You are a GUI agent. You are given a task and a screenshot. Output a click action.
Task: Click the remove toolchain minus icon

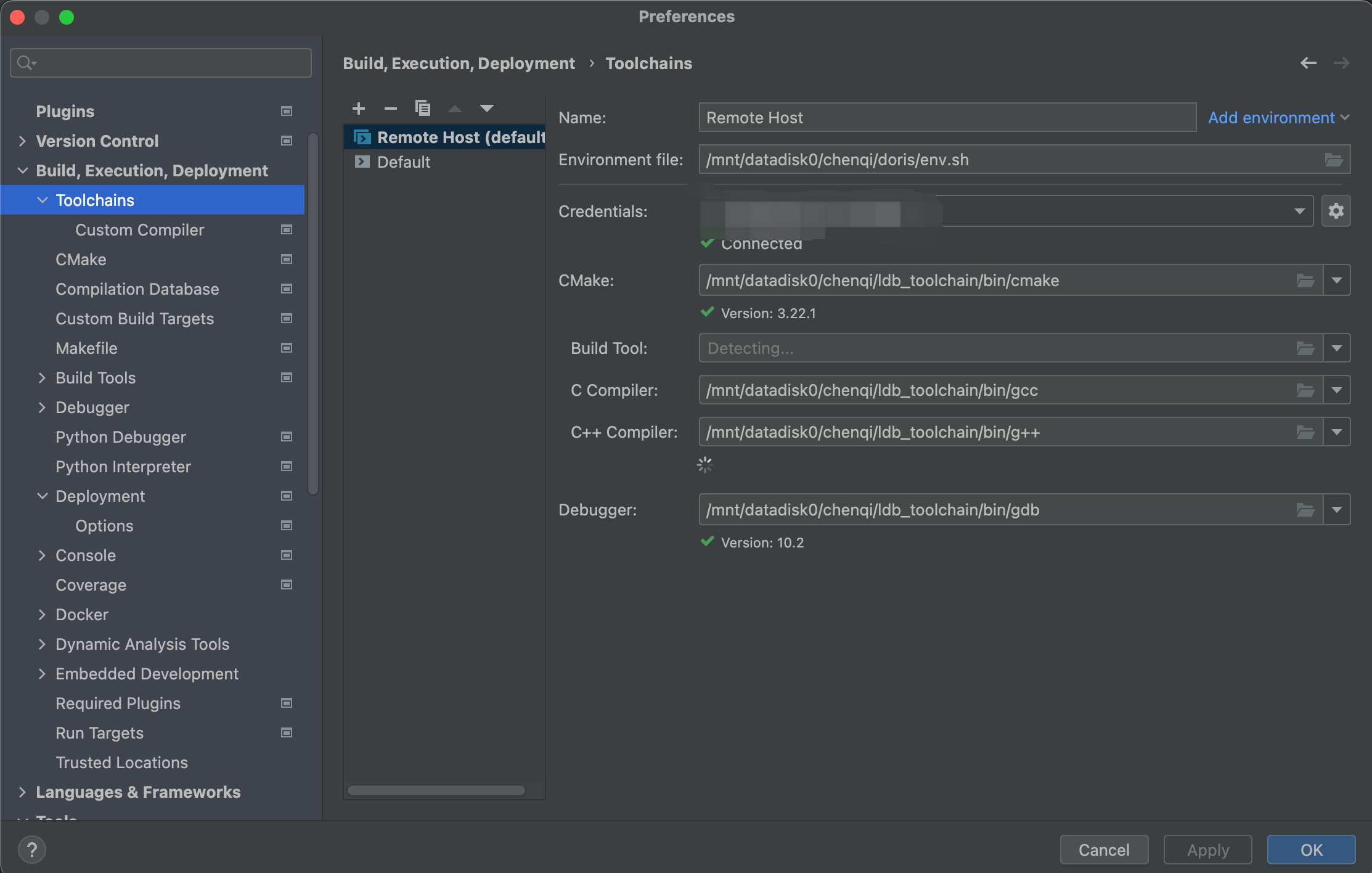point(390,109)
